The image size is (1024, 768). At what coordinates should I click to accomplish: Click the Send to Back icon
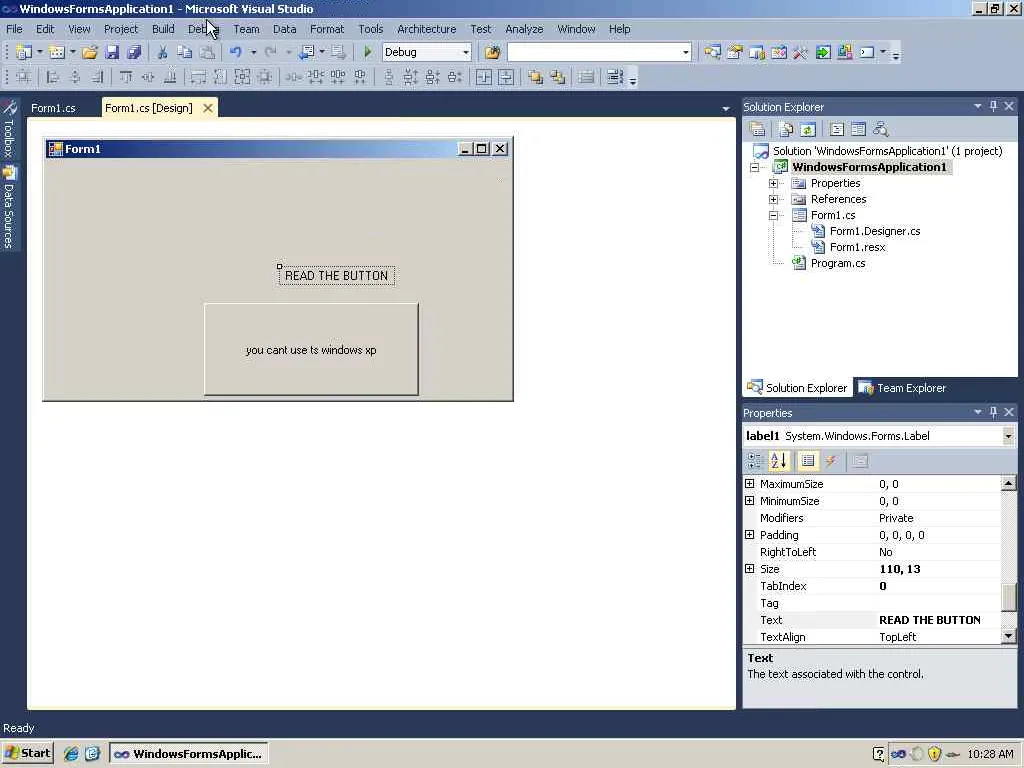[558, 78]
